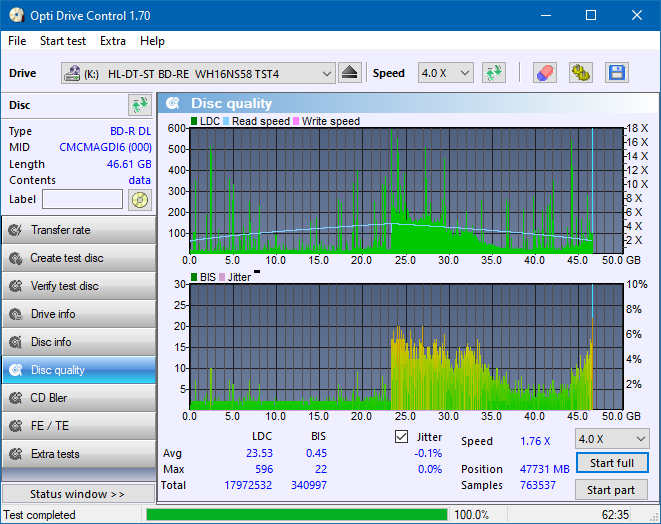
Task: Click the Test completed status text
Action: 40,515
